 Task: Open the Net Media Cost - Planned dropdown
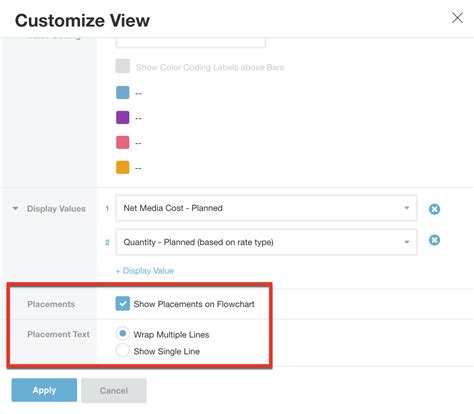[x=266, y=208]
